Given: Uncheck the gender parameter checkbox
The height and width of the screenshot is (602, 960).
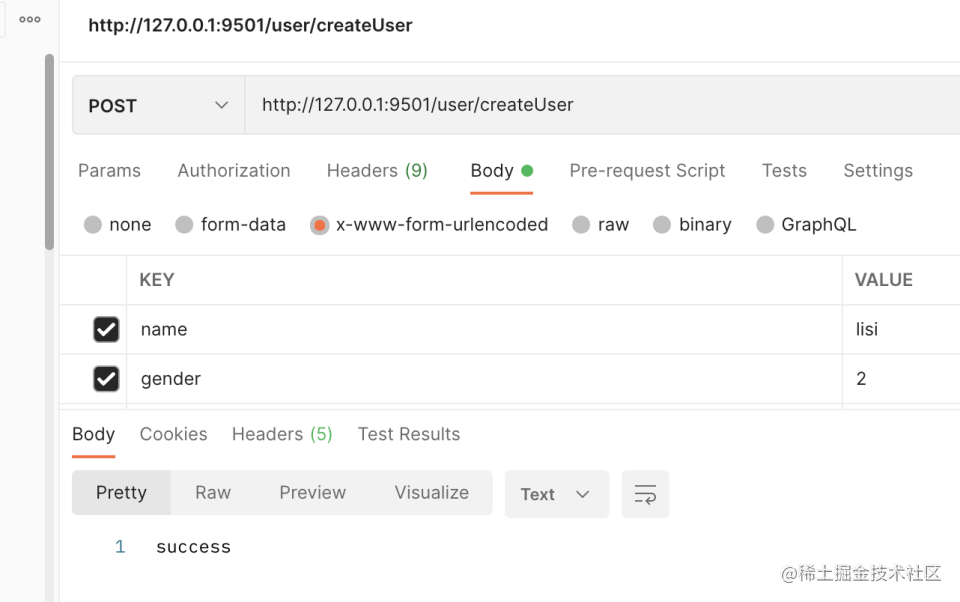Looking at the screenshot, I should point(106,378).
